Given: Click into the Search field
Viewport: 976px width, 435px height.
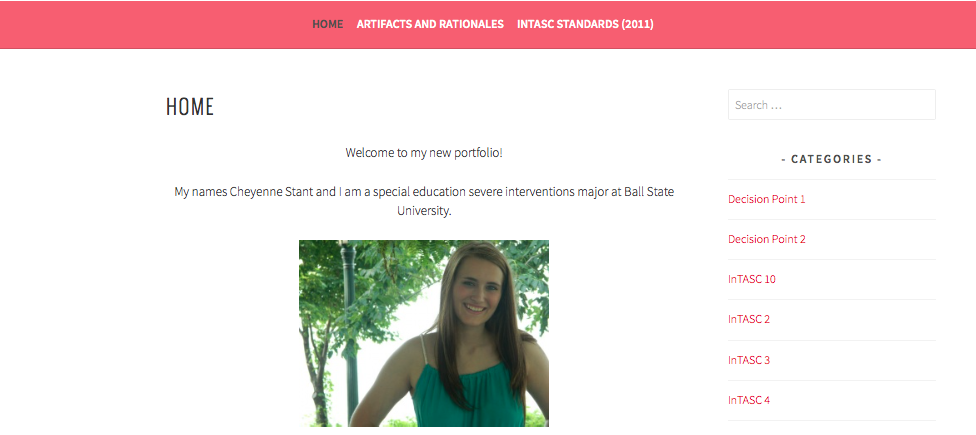Looking at the screenshot, I should click(832, 105).
